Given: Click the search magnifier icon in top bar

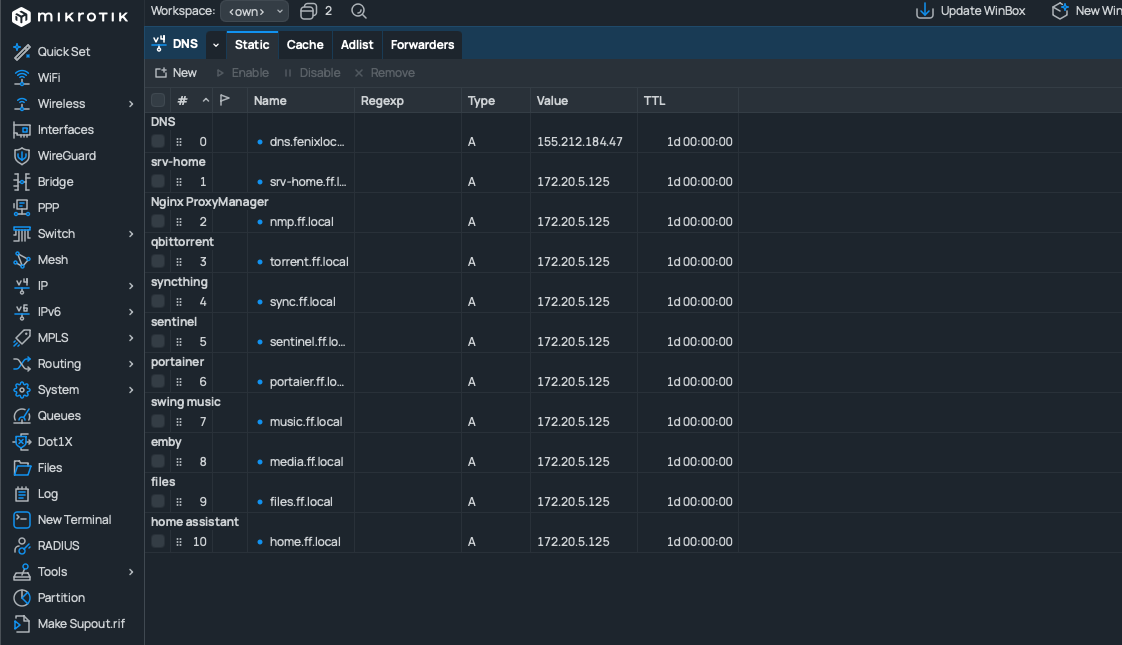Looking at the screenshot, I should click(x=359, y=11).
